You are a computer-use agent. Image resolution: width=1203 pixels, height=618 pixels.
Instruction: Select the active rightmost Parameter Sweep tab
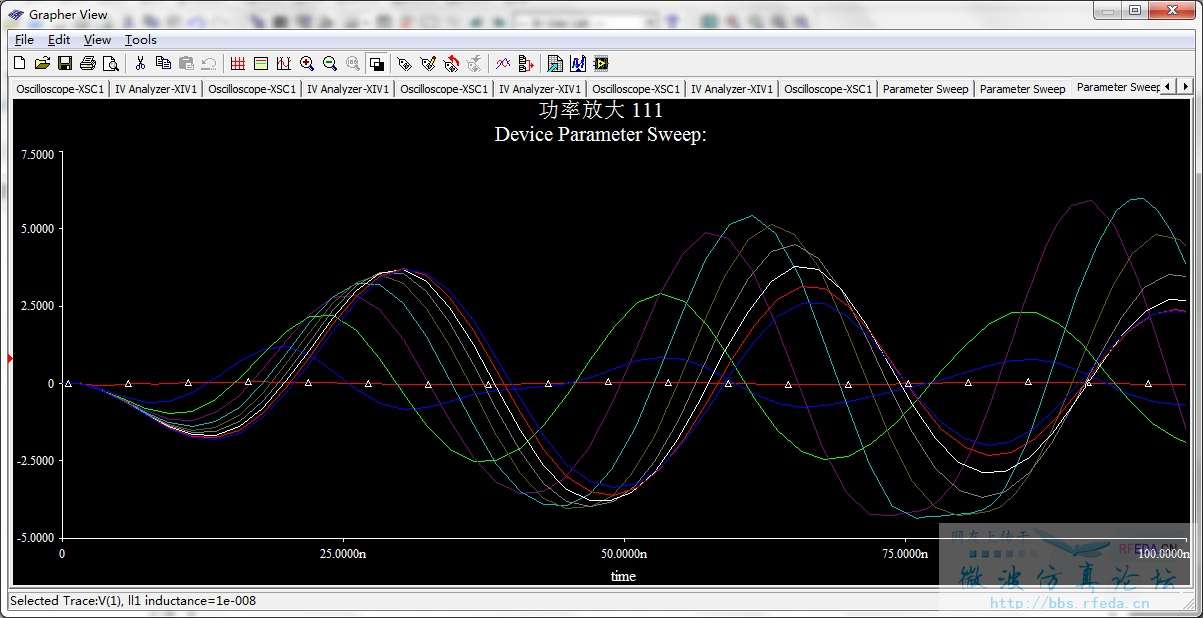(1117, 87)
